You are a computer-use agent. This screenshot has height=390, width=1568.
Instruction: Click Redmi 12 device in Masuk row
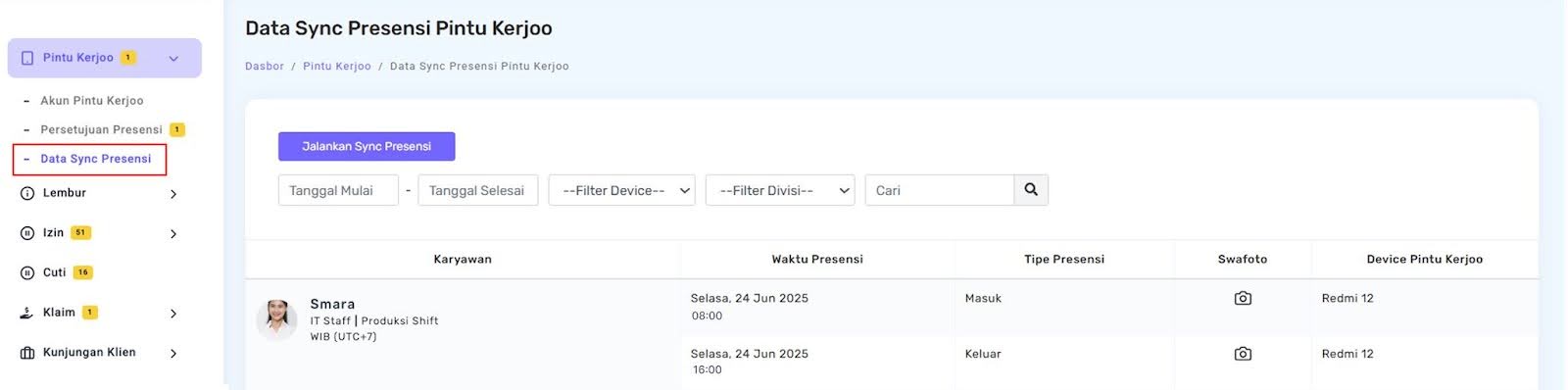1347,299
